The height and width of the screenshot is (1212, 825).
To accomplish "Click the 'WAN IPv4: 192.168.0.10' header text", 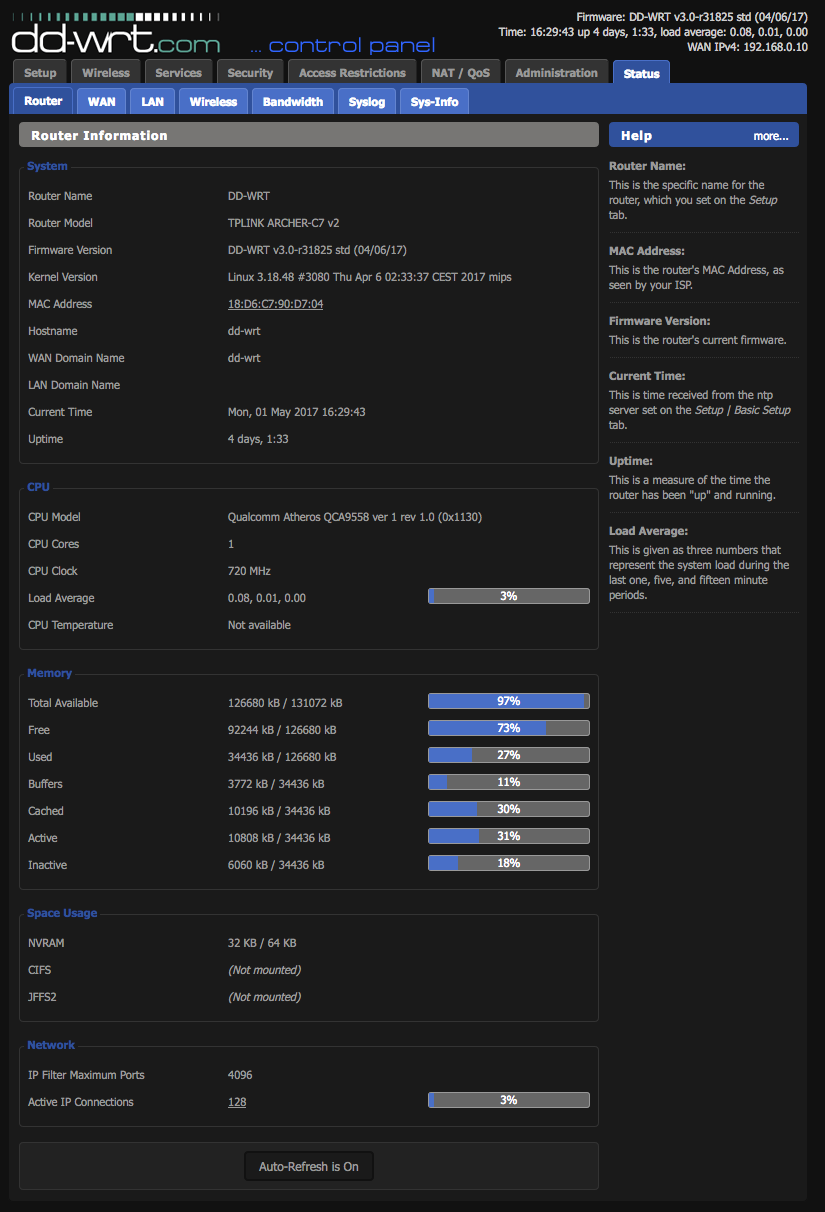I will [747, 47].
